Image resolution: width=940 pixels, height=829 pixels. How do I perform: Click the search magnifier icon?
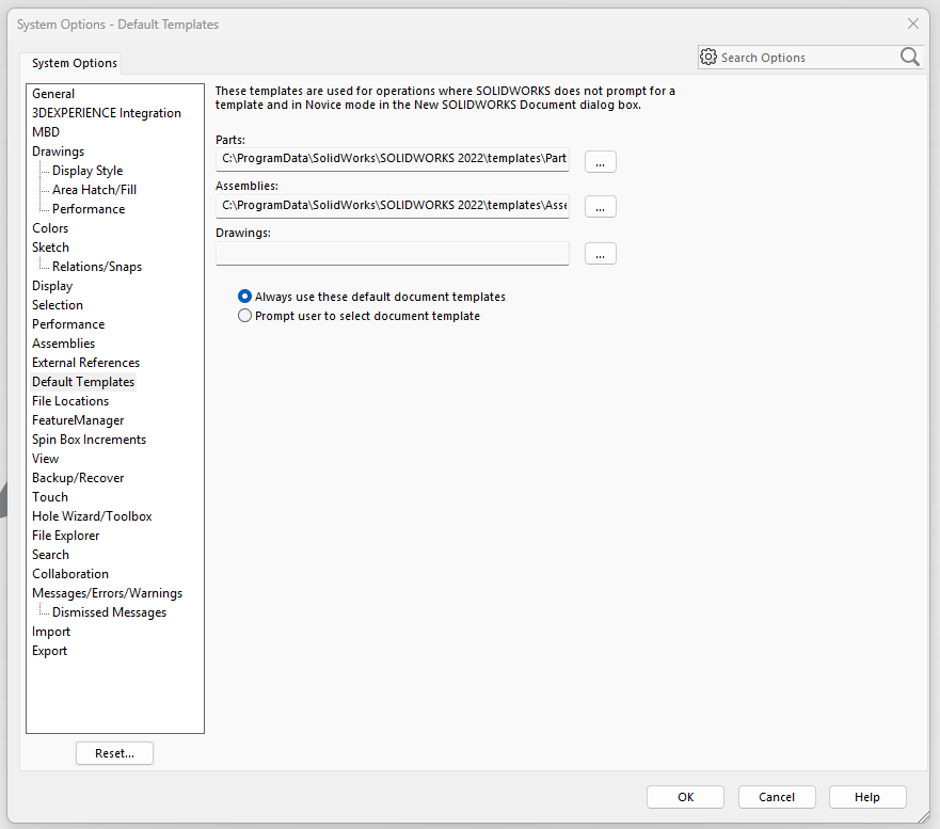click(x=909, y=57)
